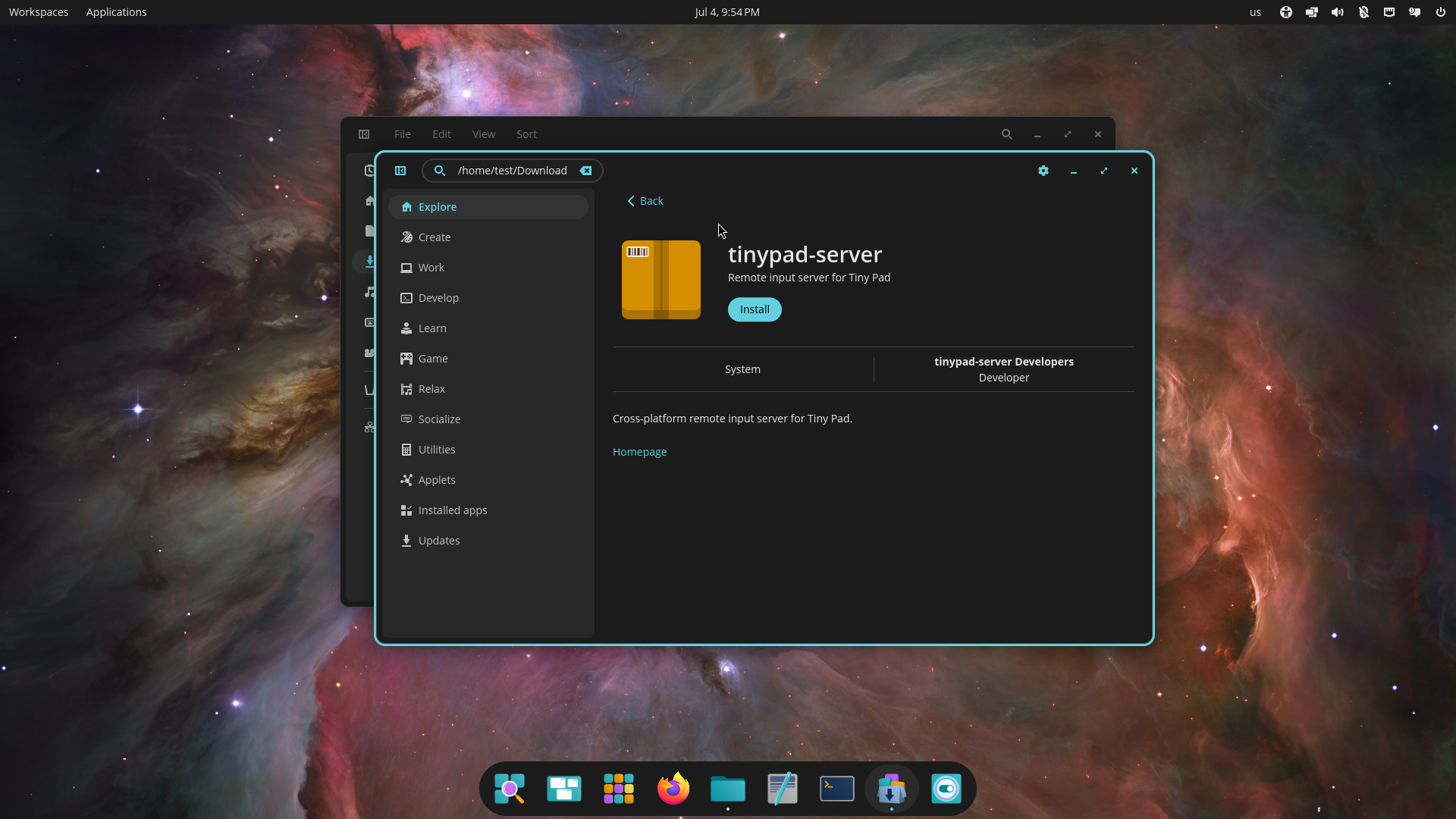This screenshot has height=819, width=1456.
Task: Open notifications panel icon
Action: tap(1415, 12)
